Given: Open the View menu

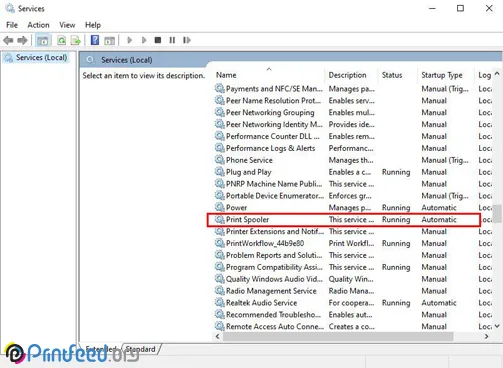Looking at the screenshot, I should point(67,25).
